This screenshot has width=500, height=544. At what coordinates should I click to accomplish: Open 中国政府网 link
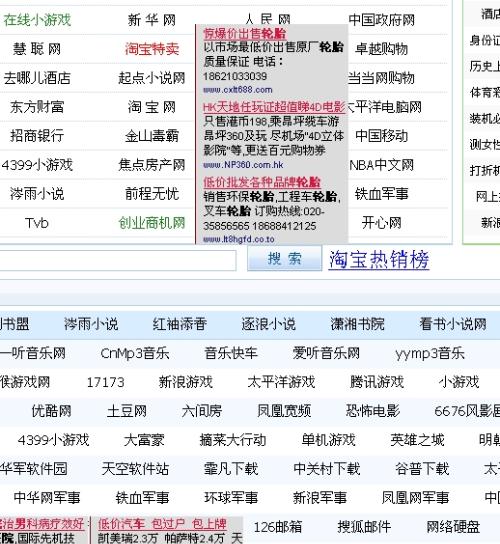[381, 20]
